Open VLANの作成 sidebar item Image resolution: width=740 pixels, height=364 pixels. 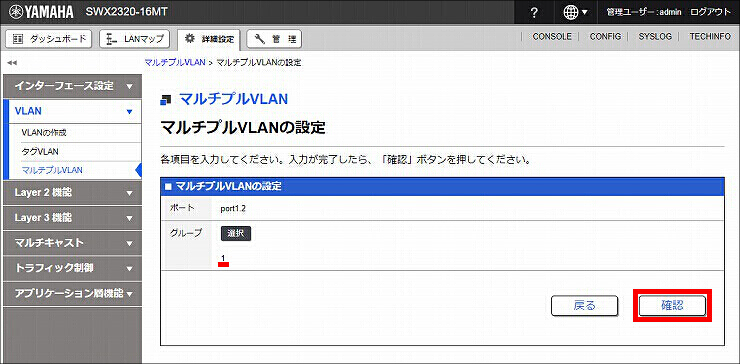pyautogui.click(x=44, y=133)
